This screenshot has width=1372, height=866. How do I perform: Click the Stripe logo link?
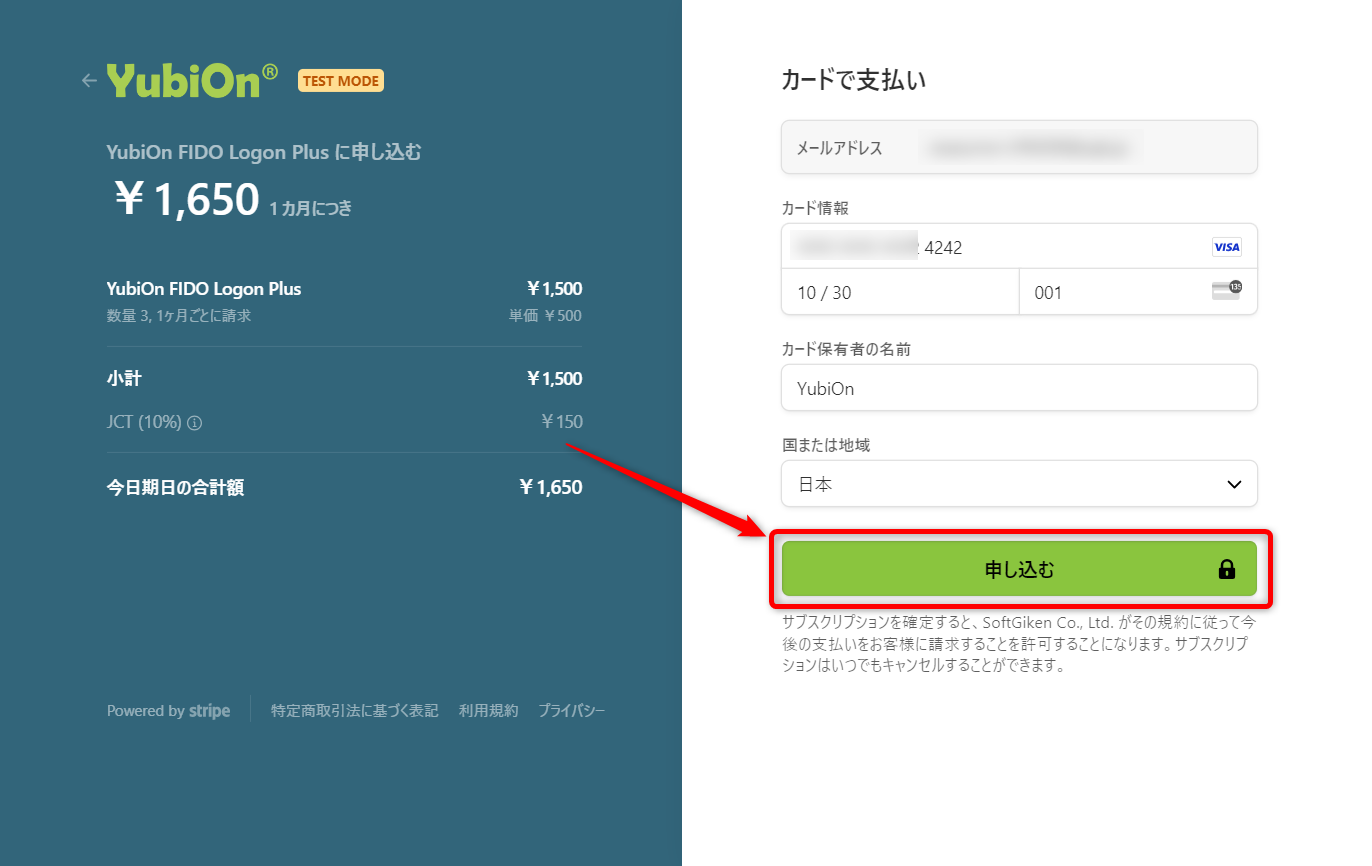(x=209, y=711)
